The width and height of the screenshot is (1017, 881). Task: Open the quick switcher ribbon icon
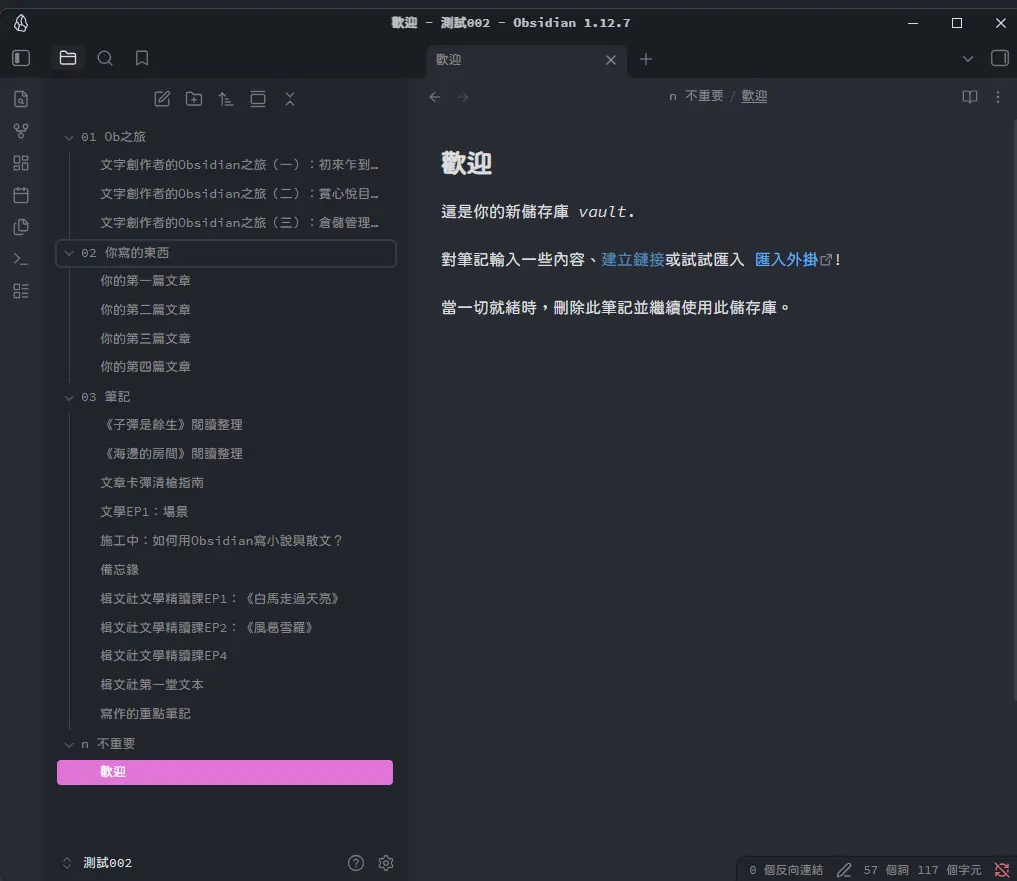click(21, 99)
